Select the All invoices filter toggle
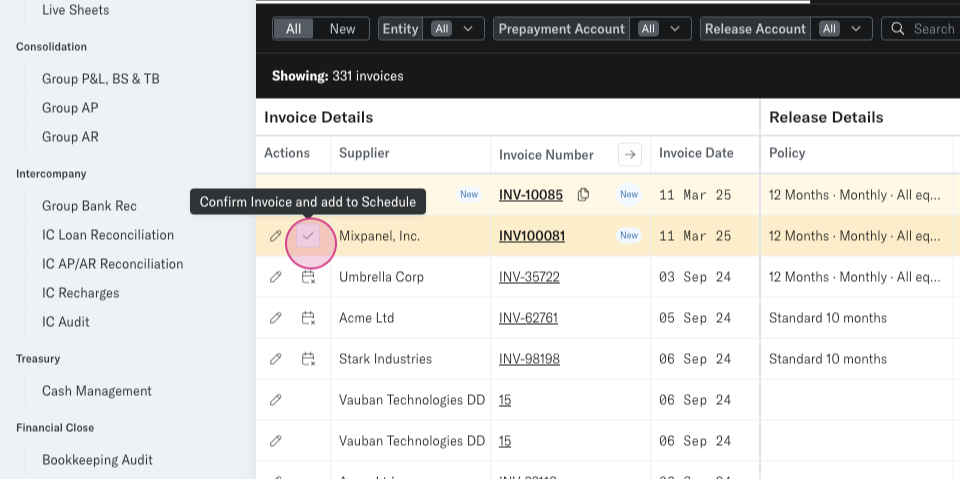 pyautogui.click(x=293, y=29)
